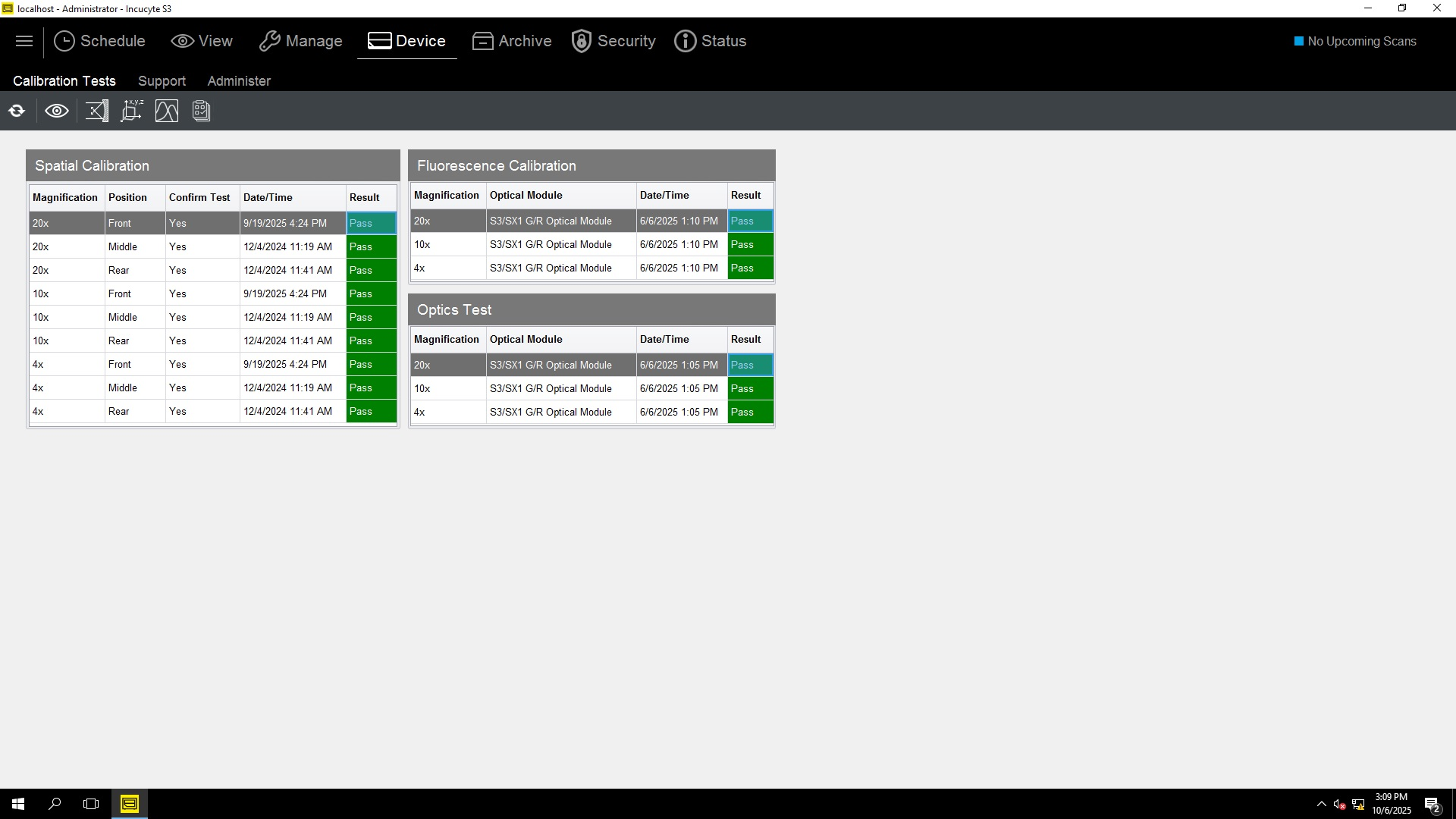Open the hamburger main menu
Screen dimensions: 1456x819
coord(24,41)
